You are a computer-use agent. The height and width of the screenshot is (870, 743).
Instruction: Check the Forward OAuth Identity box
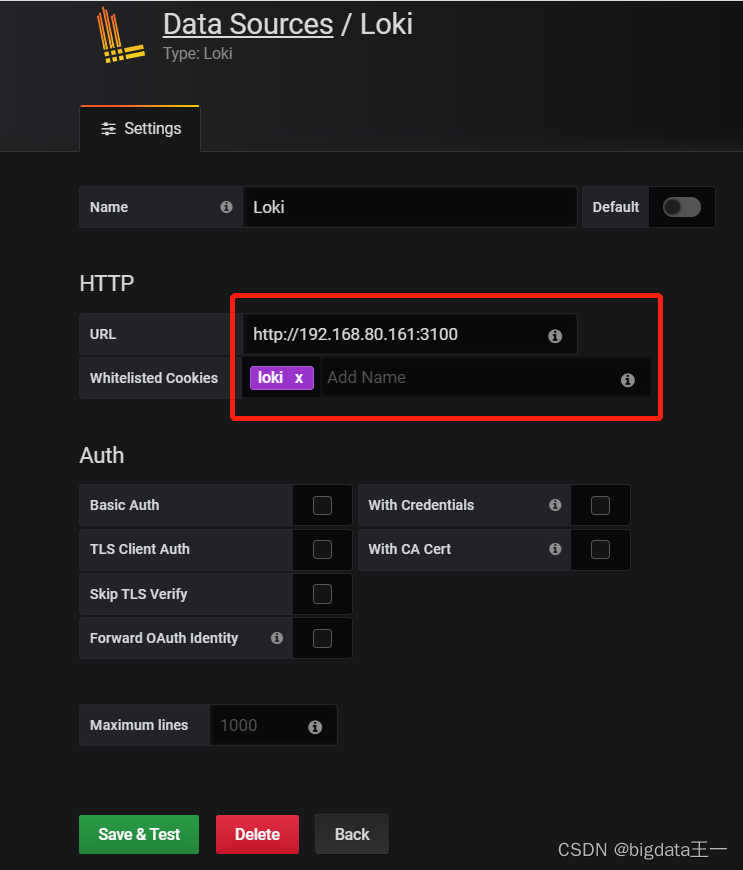coord(322,638)
